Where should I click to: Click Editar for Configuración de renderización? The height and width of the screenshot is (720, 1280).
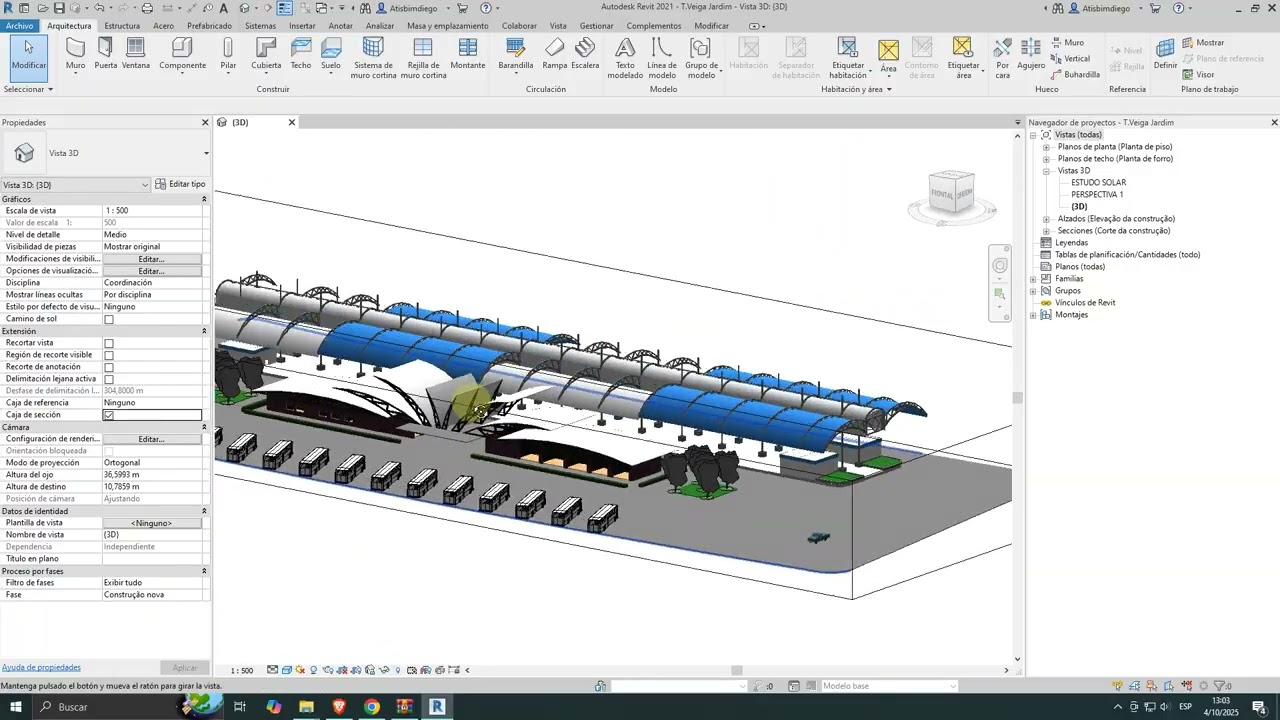152,439
